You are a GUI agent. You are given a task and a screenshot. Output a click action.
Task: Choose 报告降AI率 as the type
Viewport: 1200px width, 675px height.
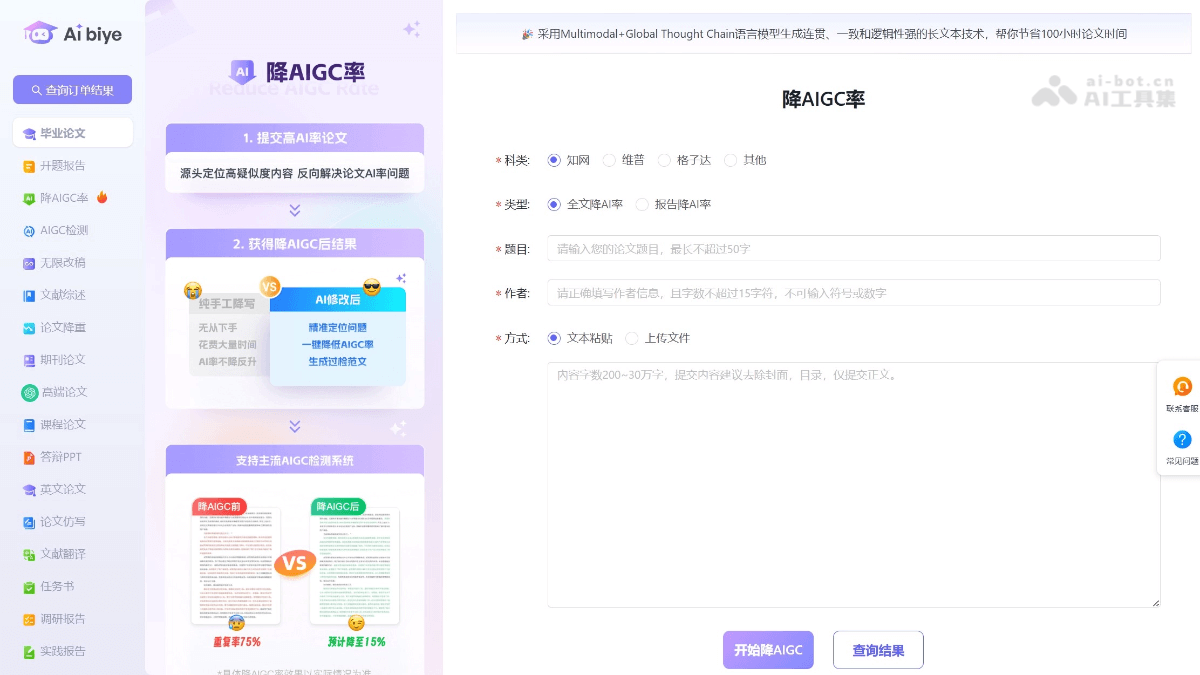tap(642, 204)
